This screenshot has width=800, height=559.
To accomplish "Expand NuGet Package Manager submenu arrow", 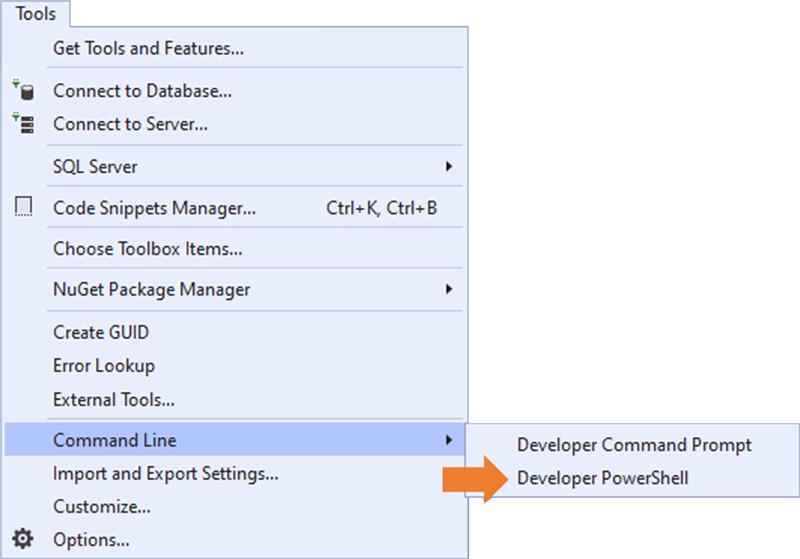I will click(x=449, y=289).
